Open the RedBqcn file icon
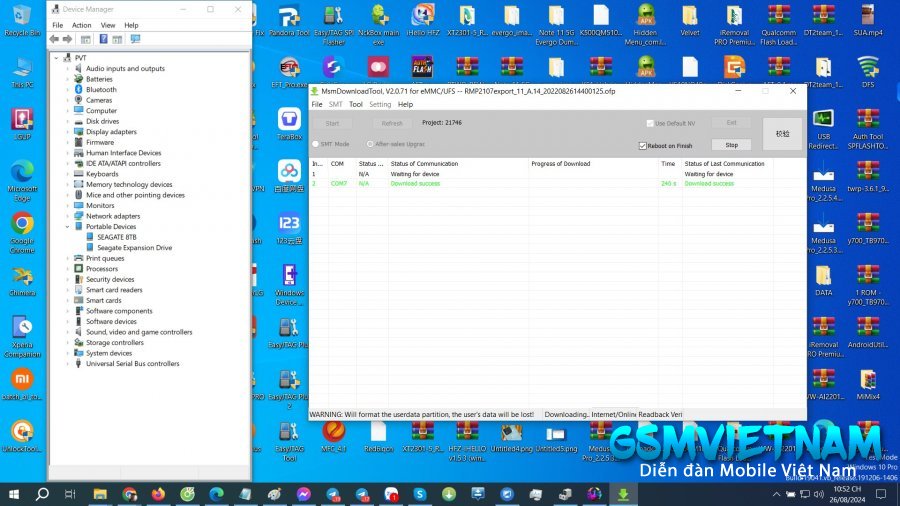The image size is (900, 506). coord(378,436)
